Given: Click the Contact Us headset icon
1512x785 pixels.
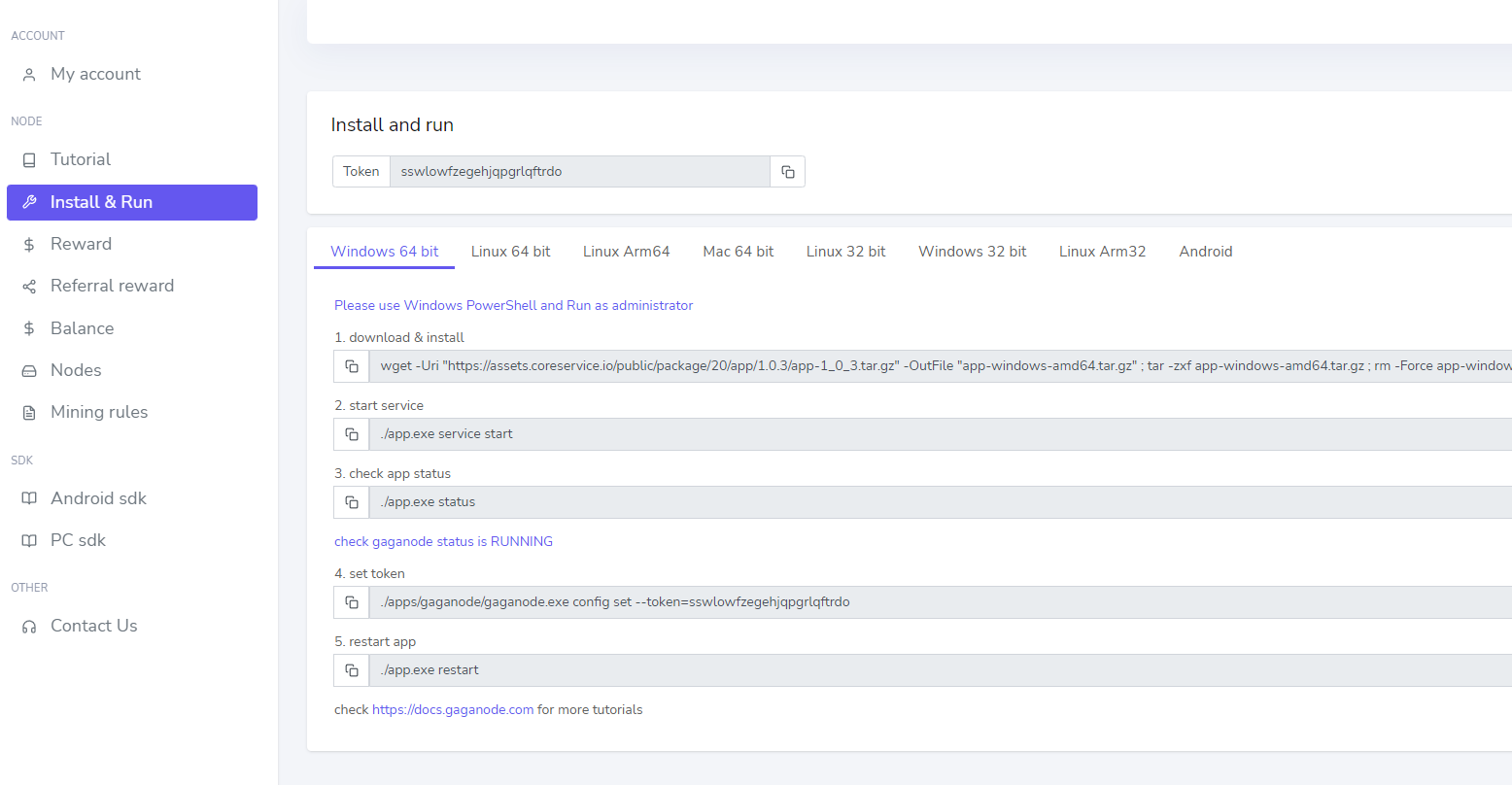Looking at the screenshot, I should point(29,627).
